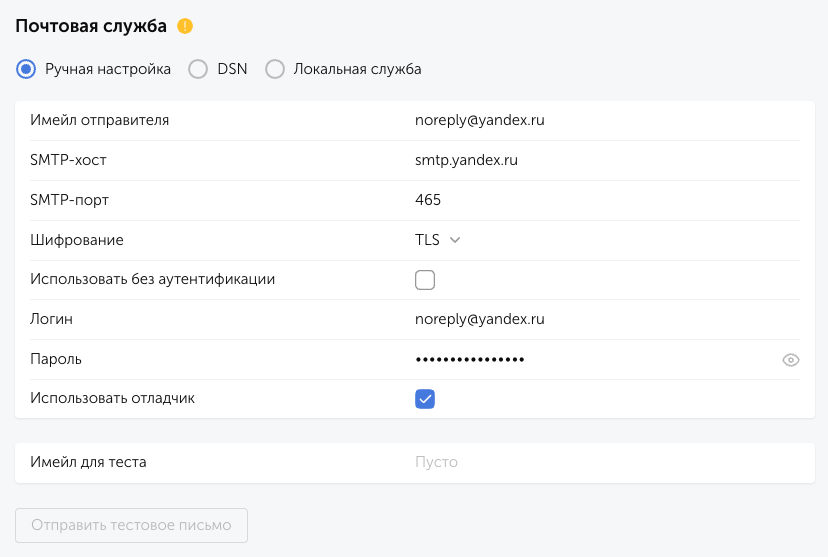This screenshot has height=557, width=828.
Task: Open the Шифрование TLS dropdown
Action: click(x=438, y=240)
